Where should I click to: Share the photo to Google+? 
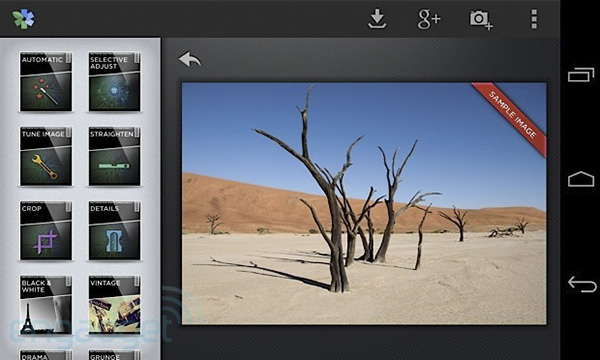(x=429, y=19)
